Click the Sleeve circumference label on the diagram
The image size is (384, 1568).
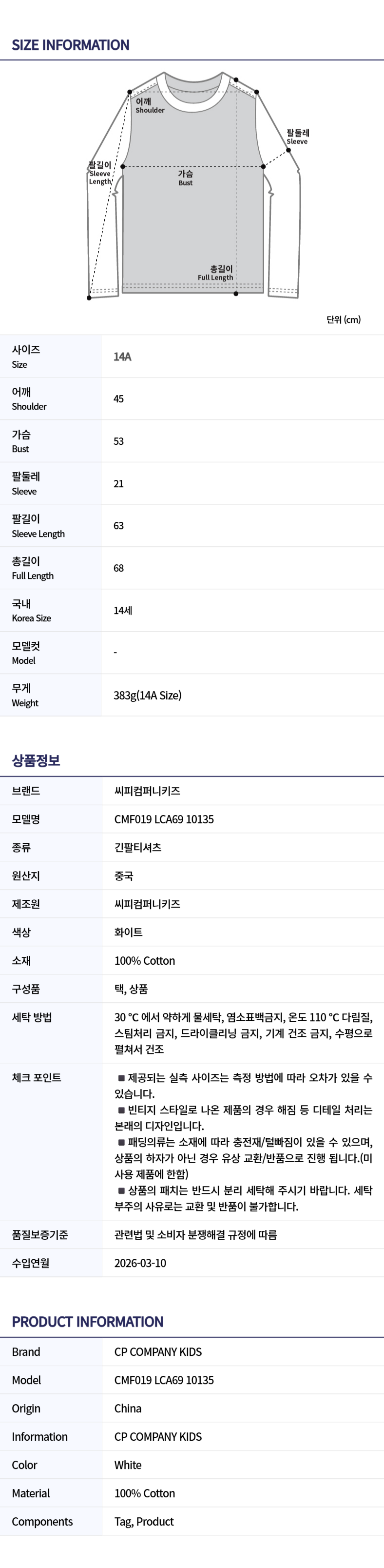tap(298, 137)
